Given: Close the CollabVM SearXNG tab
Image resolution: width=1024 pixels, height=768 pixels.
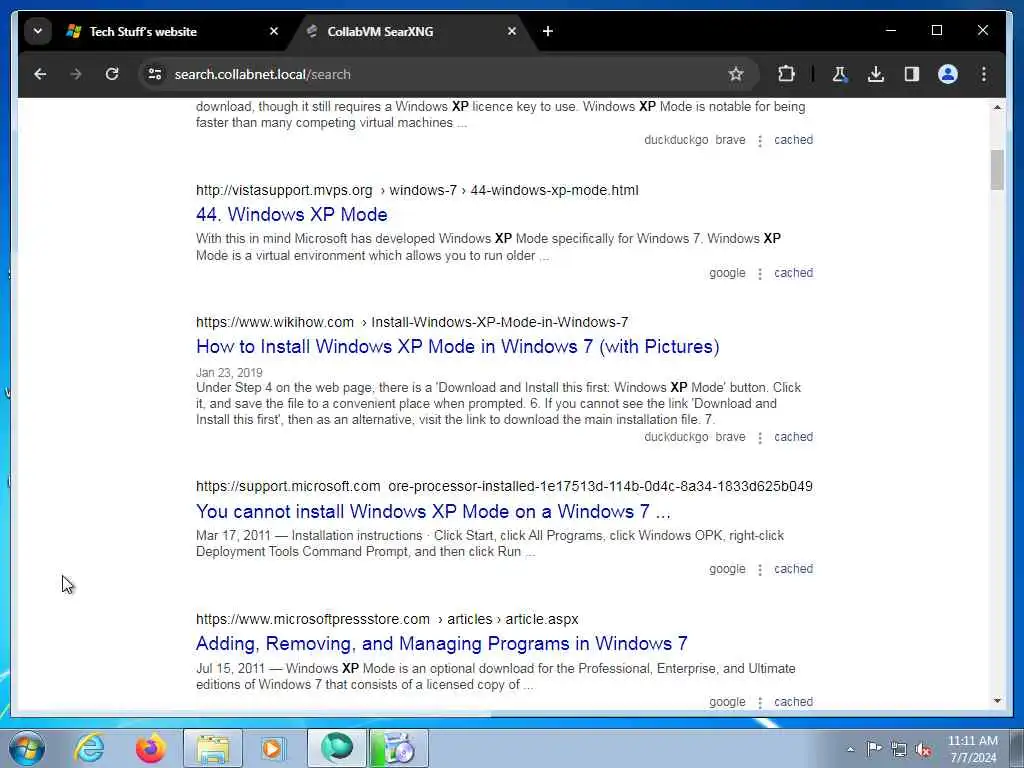Looking at the screenshot, I should click(x=512, y=31).
